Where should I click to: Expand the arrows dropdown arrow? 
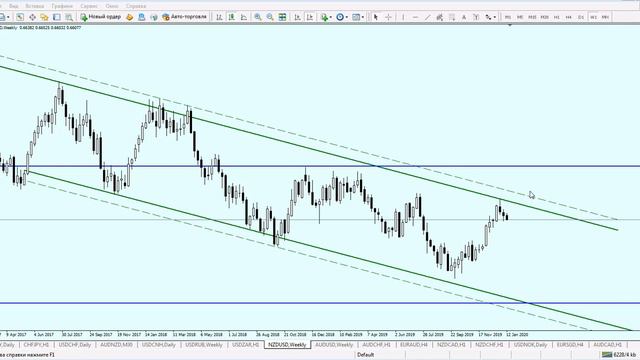[x=495, y=17]
